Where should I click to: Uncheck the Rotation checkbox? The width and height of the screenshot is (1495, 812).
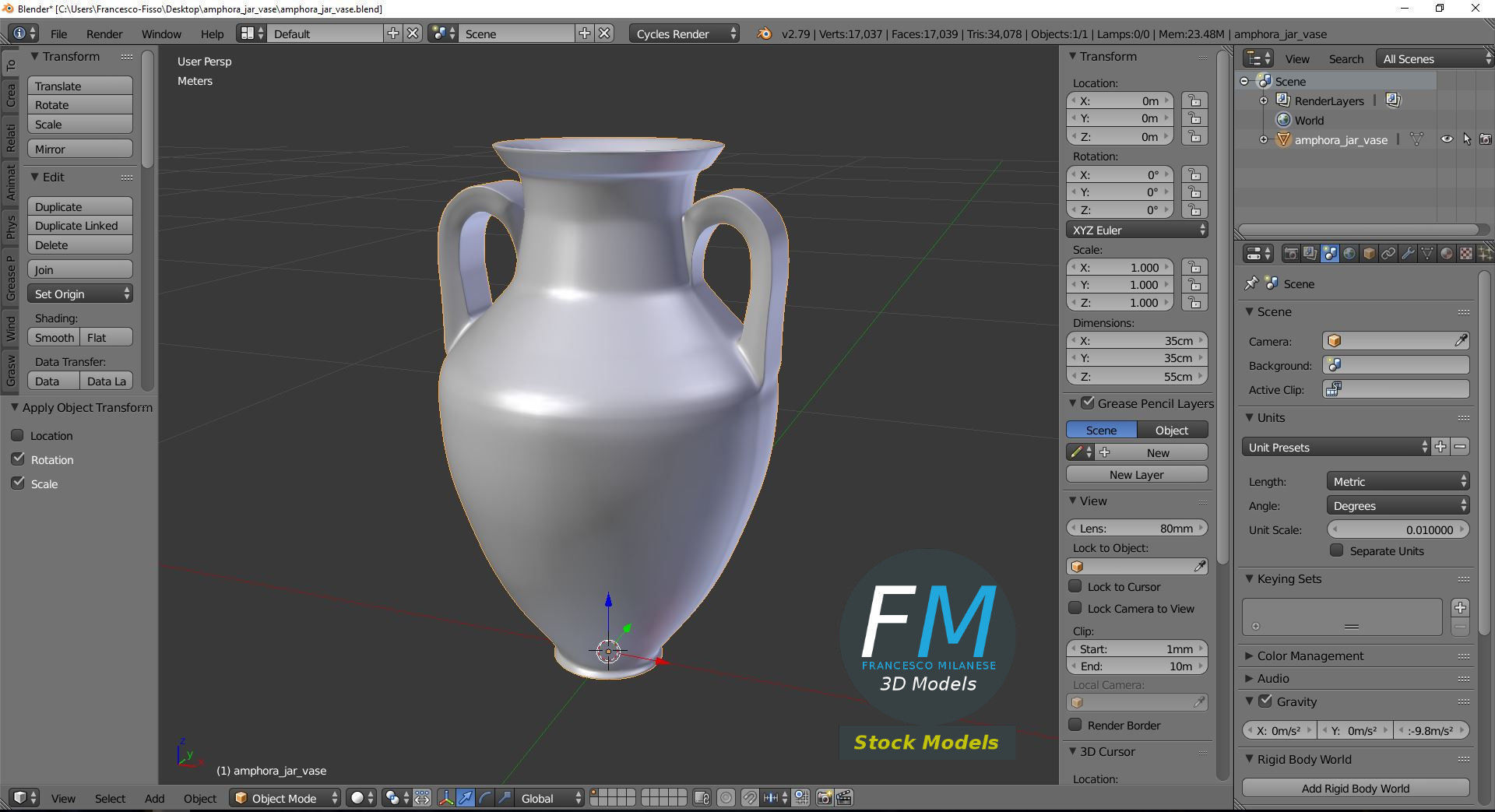pos(17,459)
